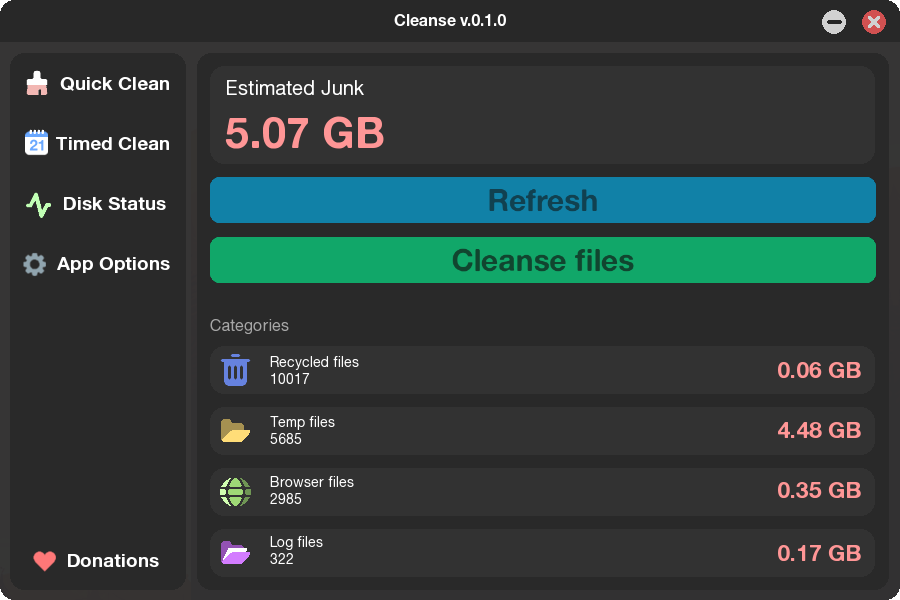The width and height of the screenshot is (900, 600).
Task: Click the Temp files folder icon
Action: [x=235, y=430]
